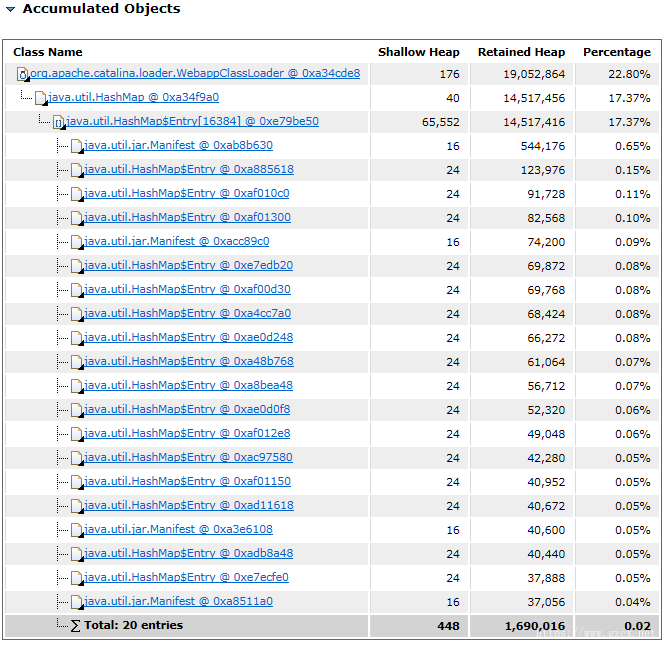
Task: Click icon beside Manifest @ 0xab8b630
Action: 77,146
